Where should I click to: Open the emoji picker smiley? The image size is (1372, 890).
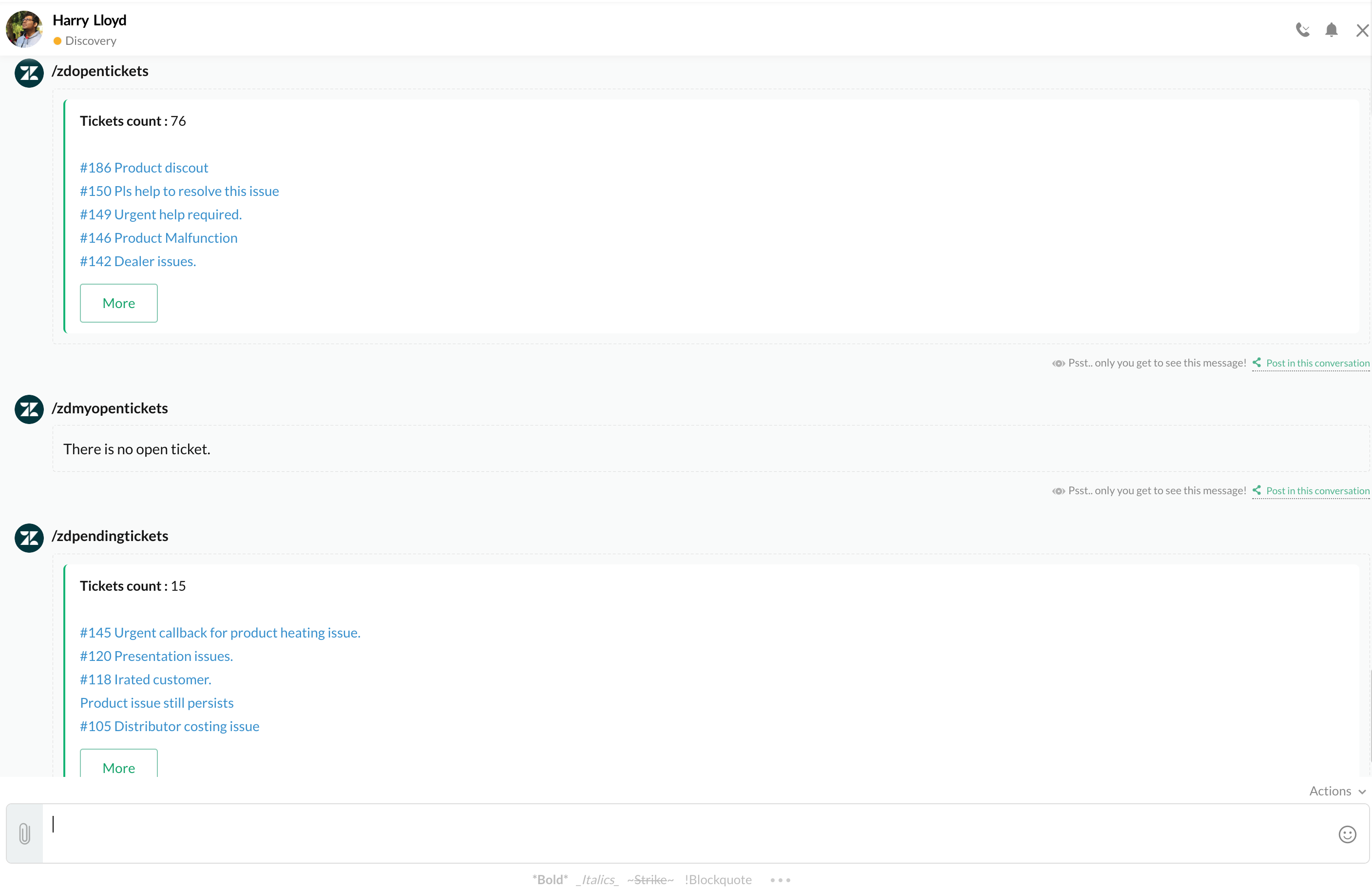point(1347,834)
